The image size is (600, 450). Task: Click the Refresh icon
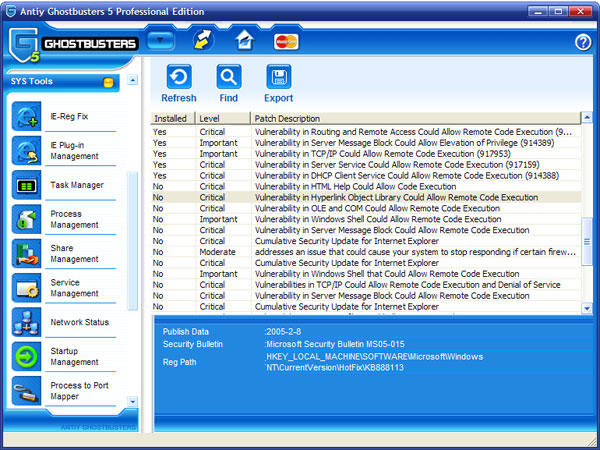pos(179,77)
